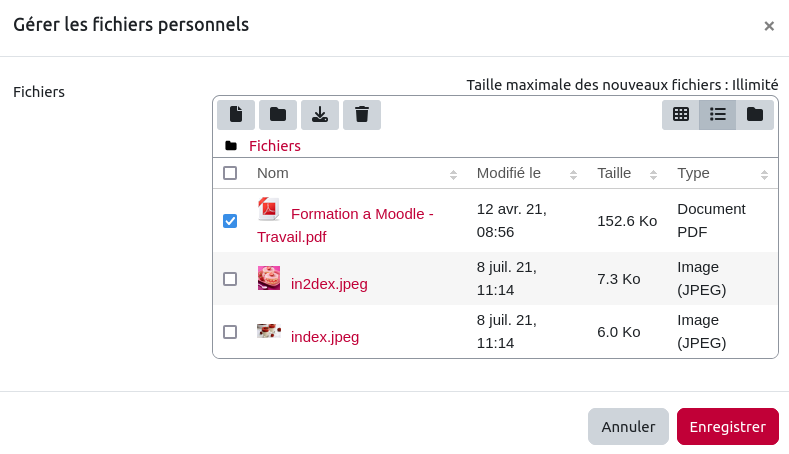Switch to icon grid view

click(681, 115)
